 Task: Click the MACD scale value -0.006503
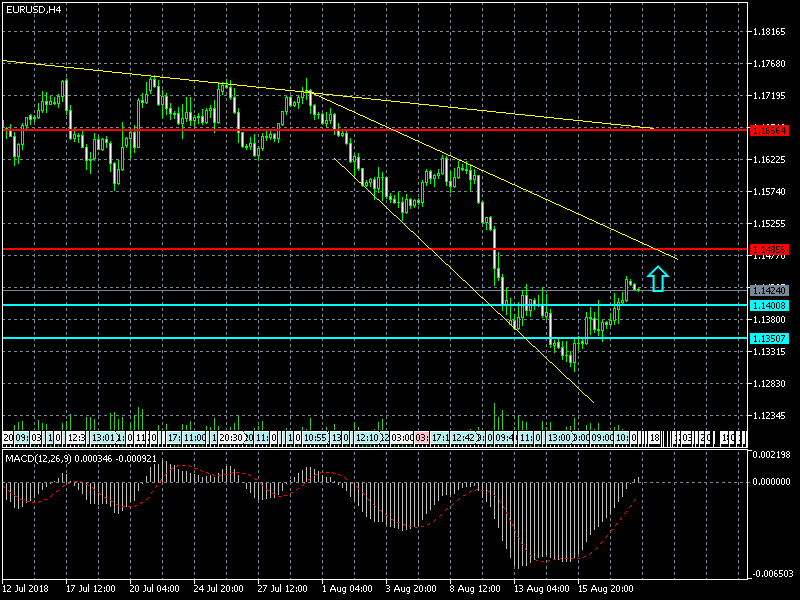tap(771, 574)
